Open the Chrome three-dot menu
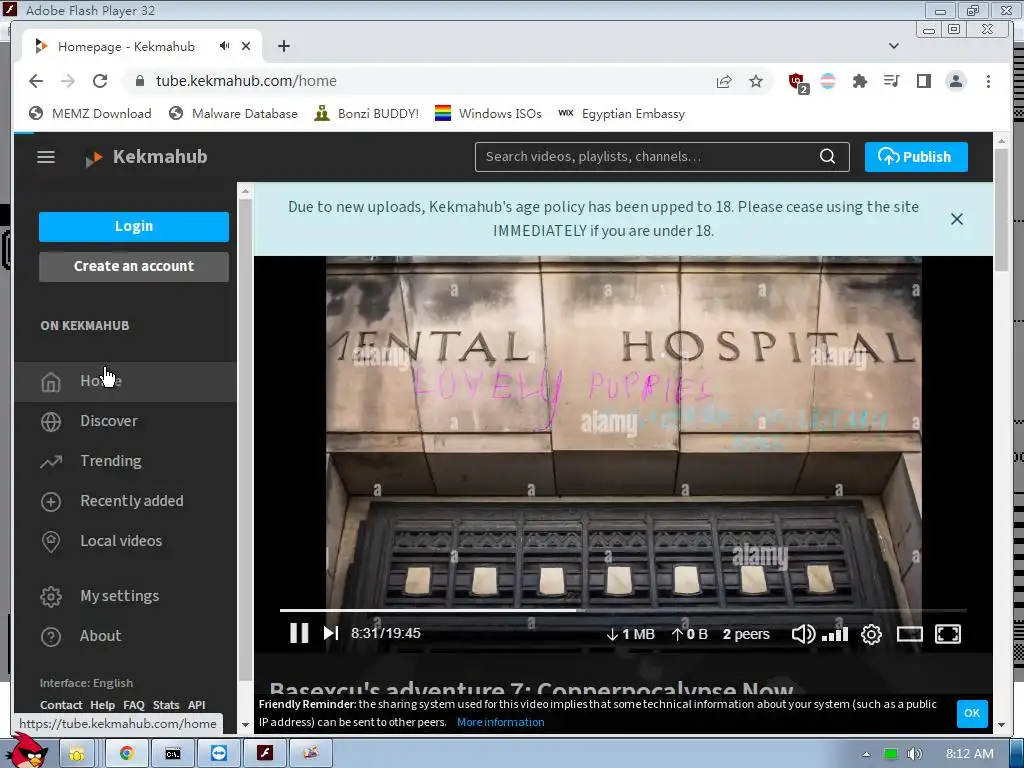The width and height of the screenshot is (1024, 768). pyautogui.click(x=988, y=81)
